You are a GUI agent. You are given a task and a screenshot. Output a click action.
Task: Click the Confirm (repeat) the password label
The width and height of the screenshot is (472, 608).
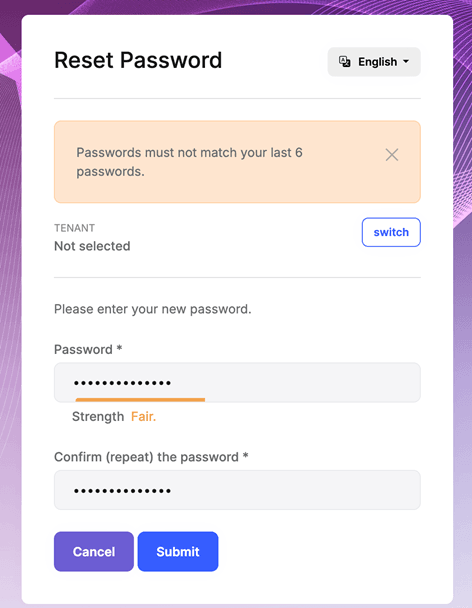[x=151, y=457]
